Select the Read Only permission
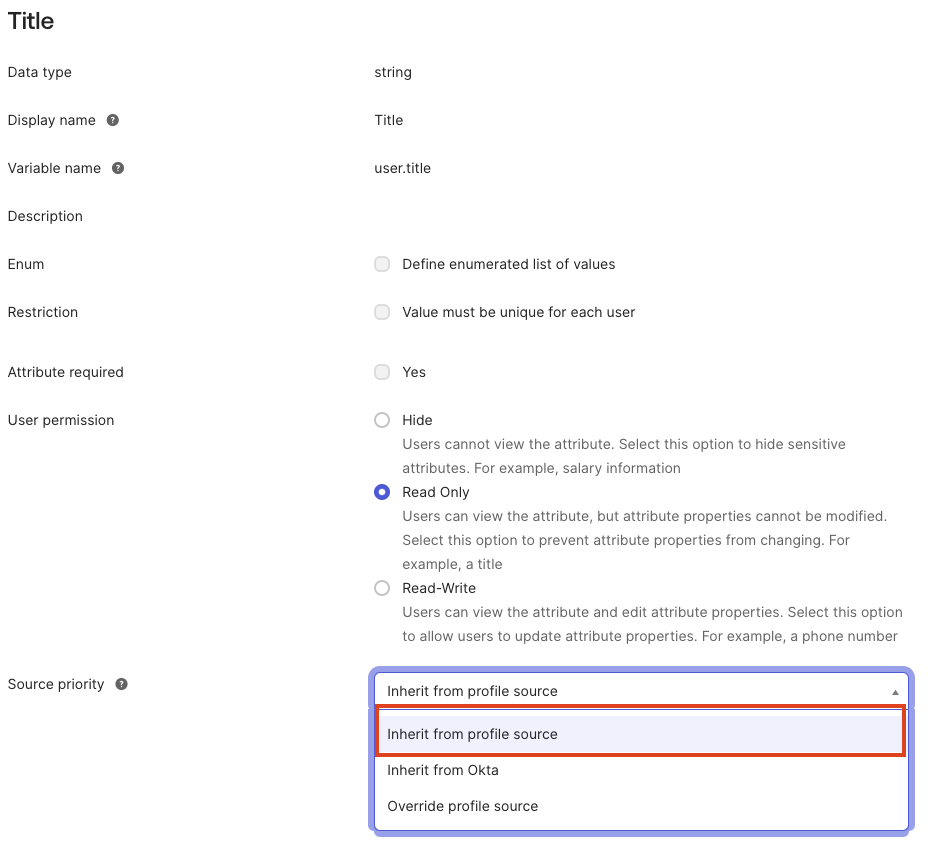This screenshot has width=928, height=857. click(381, 492)
